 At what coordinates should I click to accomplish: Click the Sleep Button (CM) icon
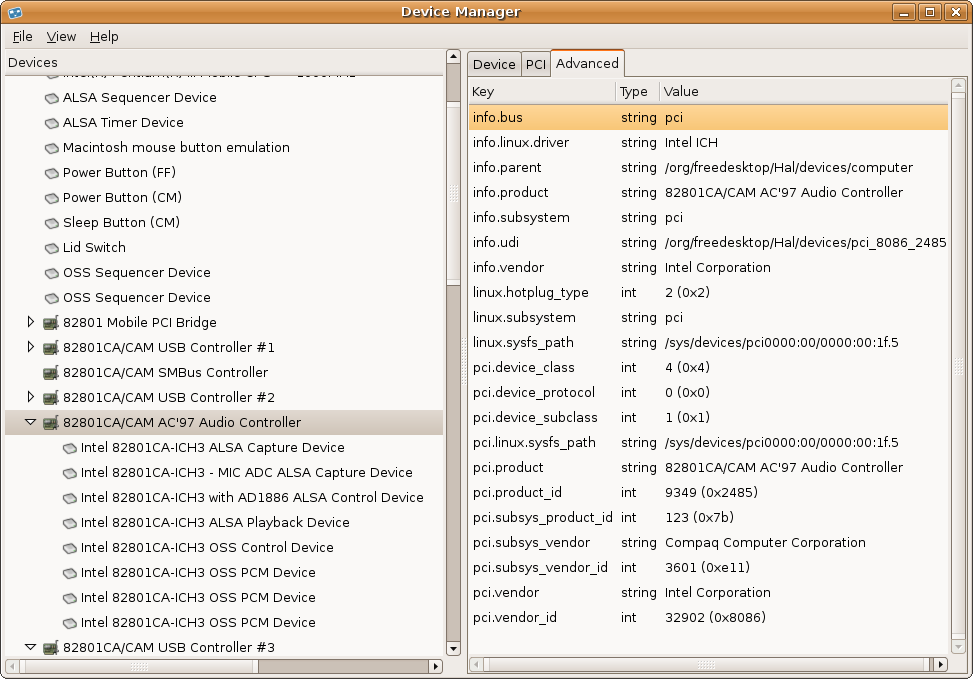point(51,223)
